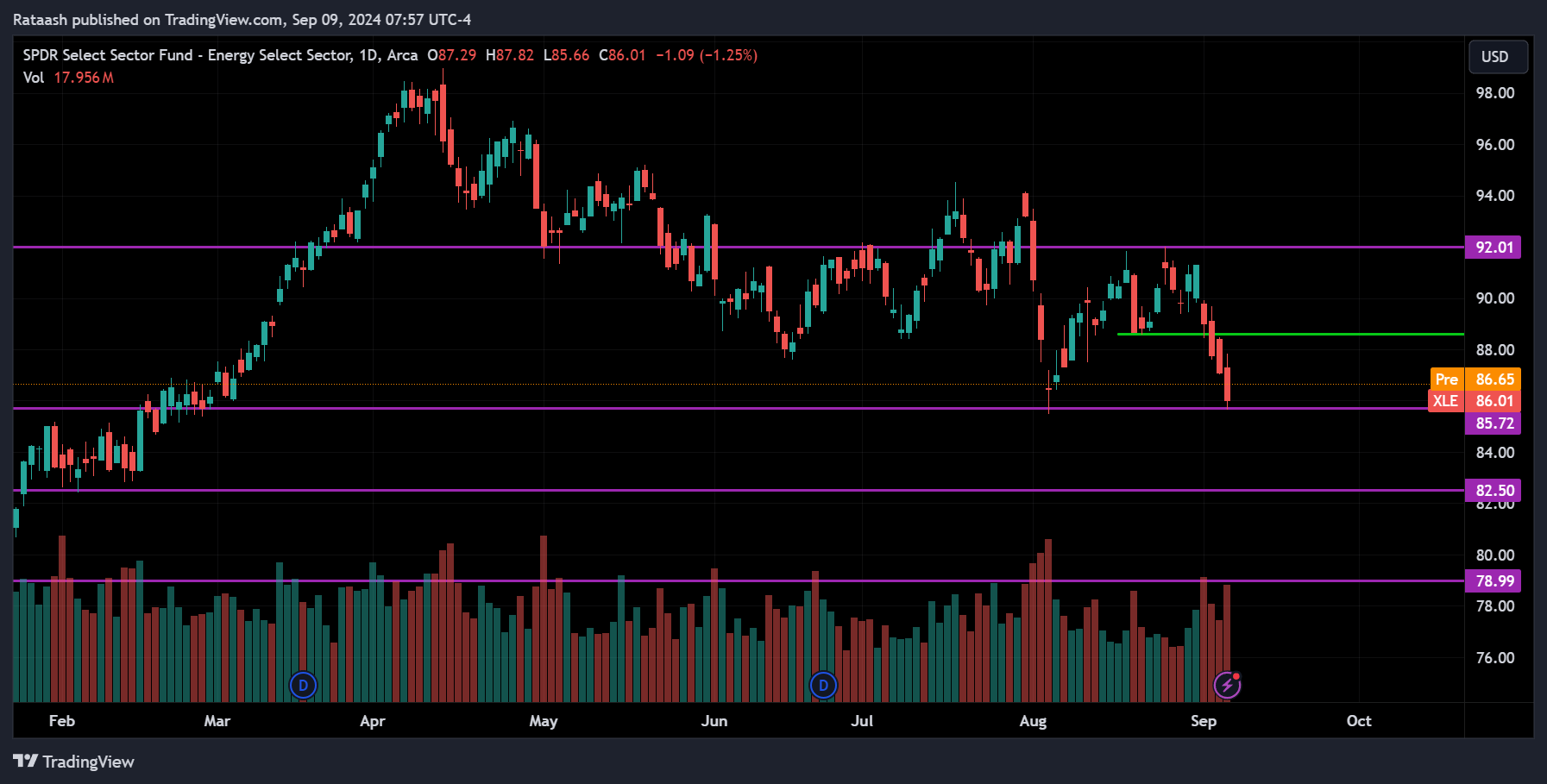This screenshot has height=784, width=1547.
Task: Click the May label on time axis
Action: 544,721
